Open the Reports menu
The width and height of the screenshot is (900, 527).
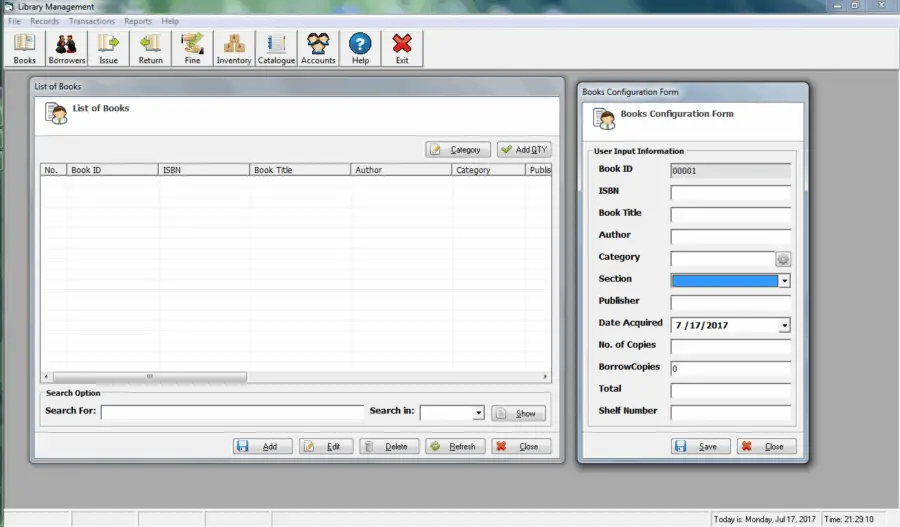(x=138, y=21)
